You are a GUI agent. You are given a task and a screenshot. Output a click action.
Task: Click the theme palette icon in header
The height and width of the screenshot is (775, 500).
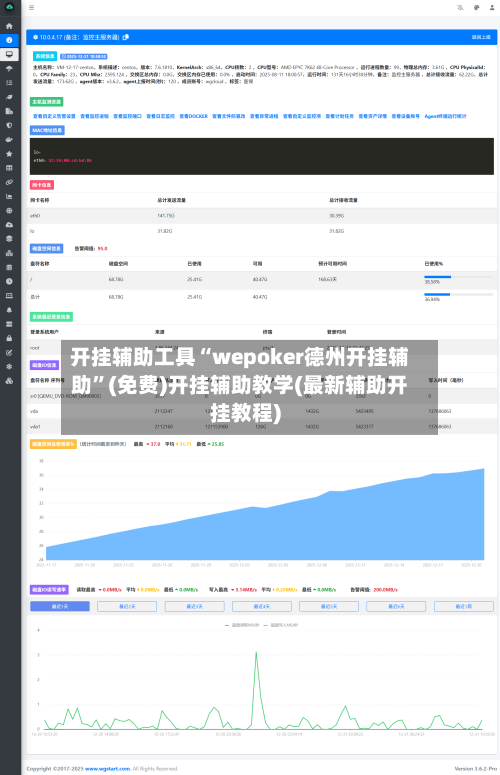476,7
